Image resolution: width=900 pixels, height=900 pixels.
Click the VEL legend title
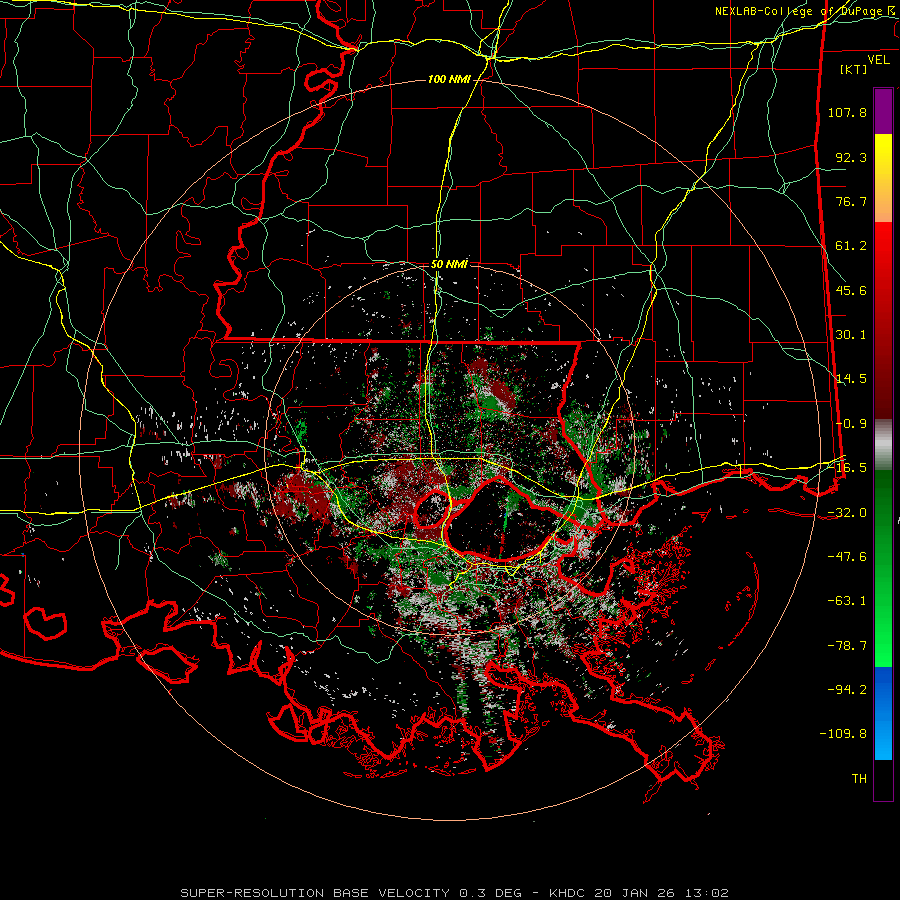(878, 60)
